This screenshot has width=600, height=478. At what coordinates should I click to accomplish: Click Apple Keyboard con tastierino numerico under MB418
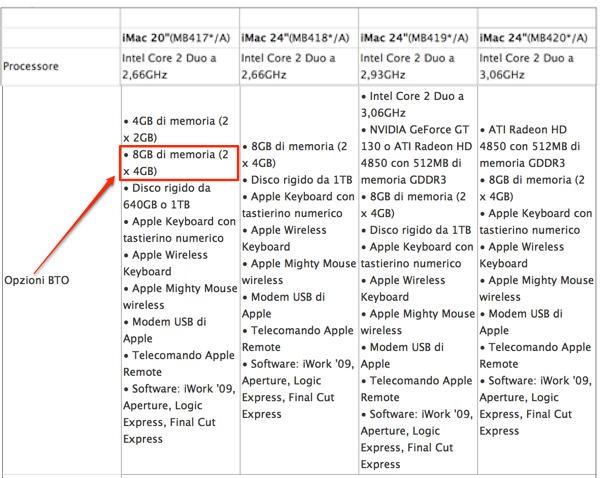(298, 205)
